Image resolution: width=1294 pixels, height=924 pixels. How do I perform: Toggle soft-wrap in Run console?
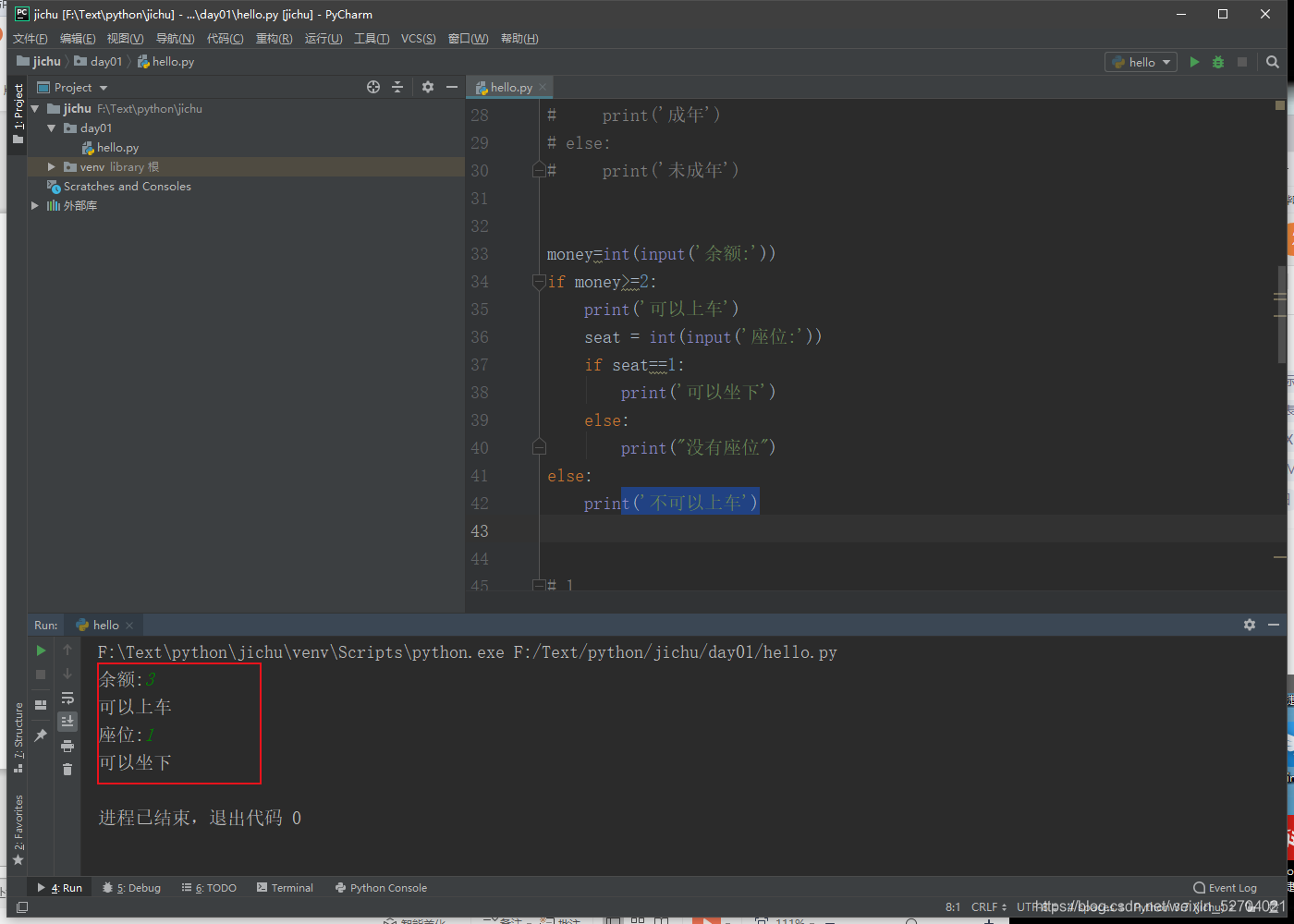[x=67, y=698]
